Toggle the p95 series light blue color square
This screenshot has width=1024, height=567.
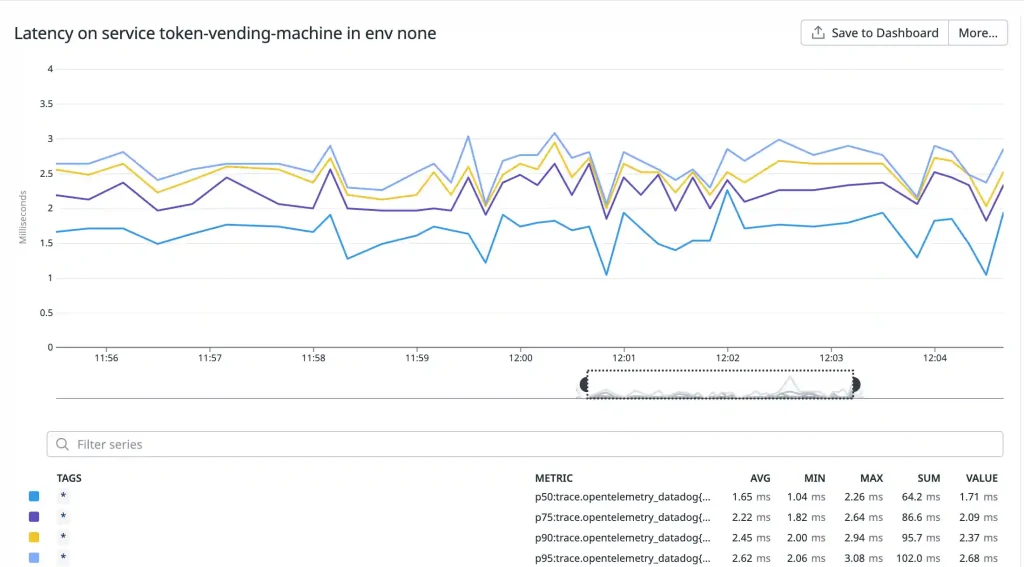pyautogui.click(x=34, y=557)
